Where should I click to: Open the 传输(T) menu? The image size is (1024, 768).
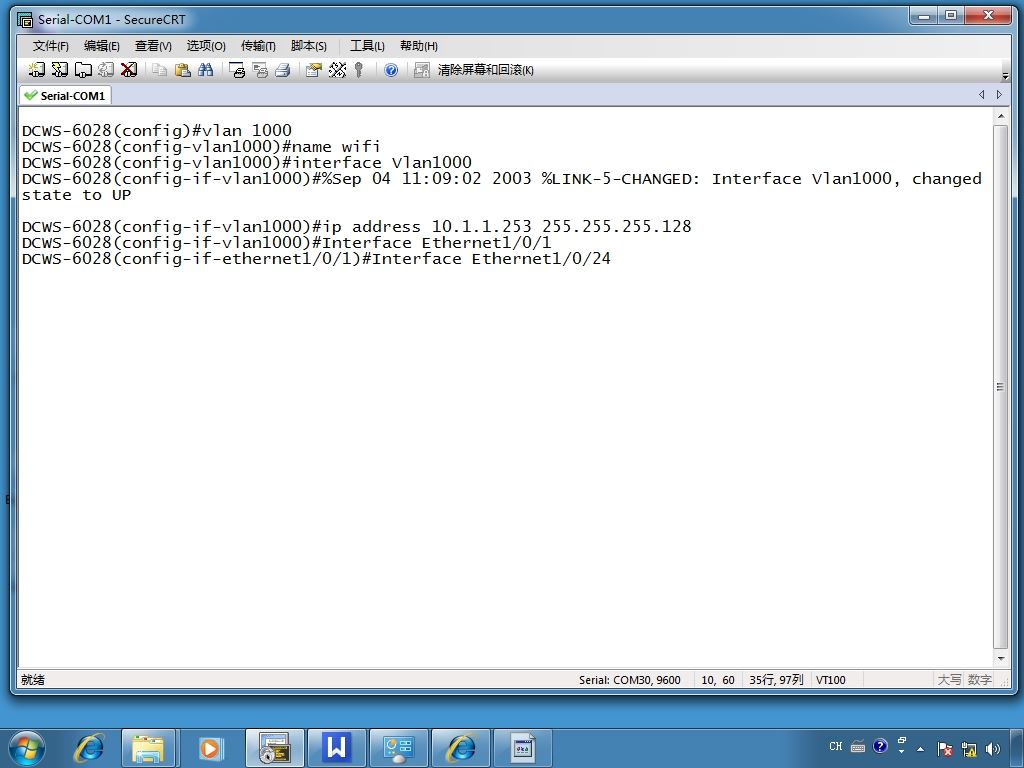[x=258, y=46]
